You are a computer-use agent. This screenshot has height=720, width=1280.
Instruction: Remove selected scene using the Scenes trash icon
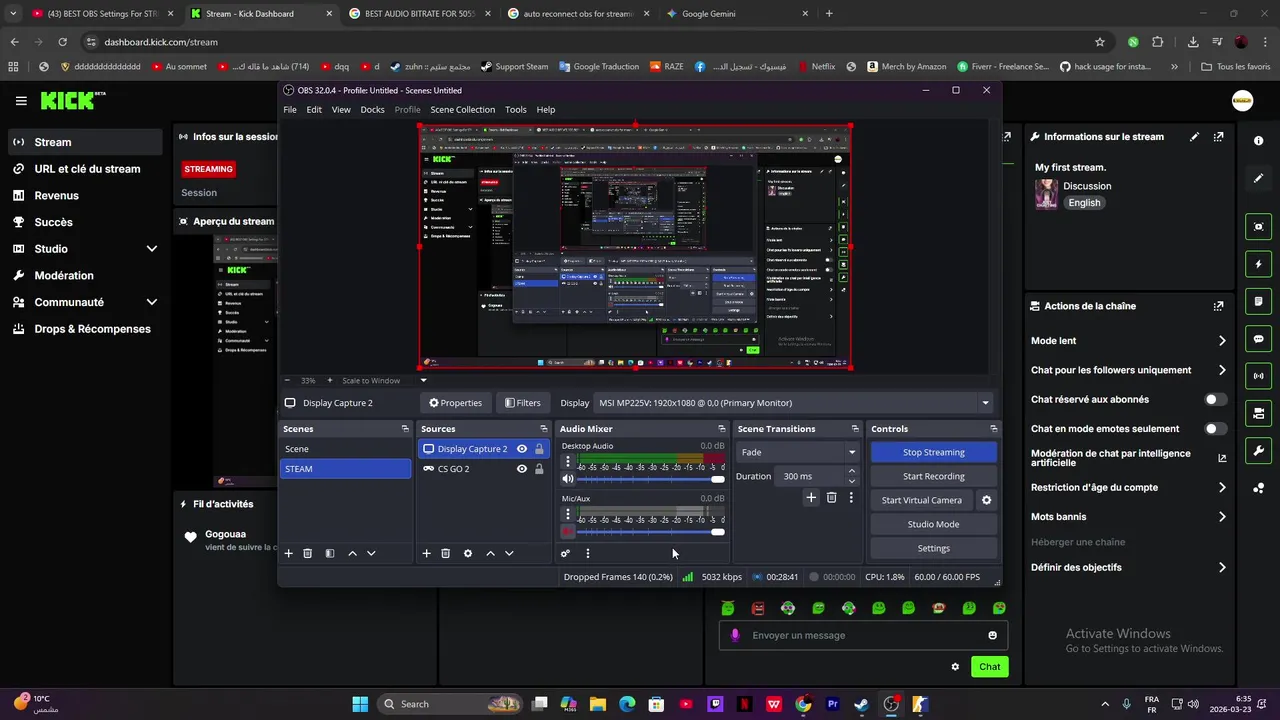tap(308, 553)
